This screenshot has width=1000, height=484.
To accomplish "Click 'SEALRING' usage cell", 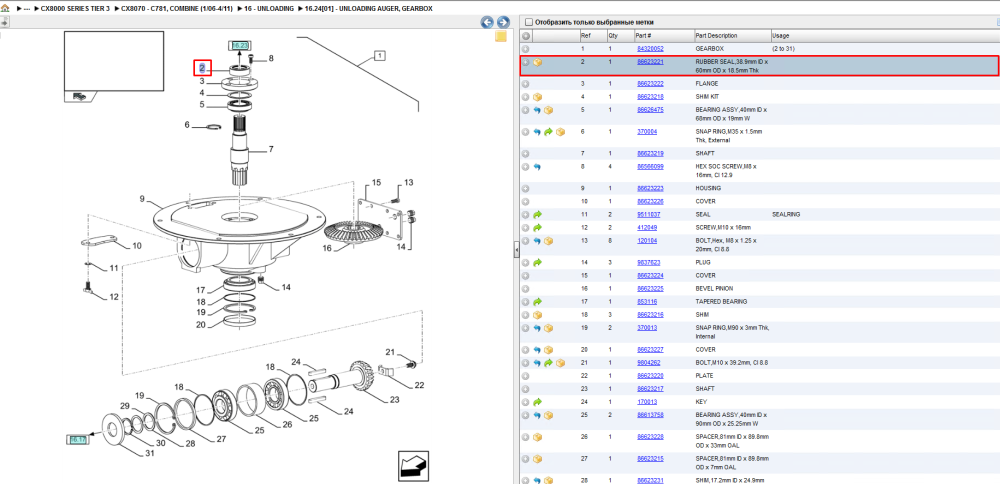I will (786, 215).
